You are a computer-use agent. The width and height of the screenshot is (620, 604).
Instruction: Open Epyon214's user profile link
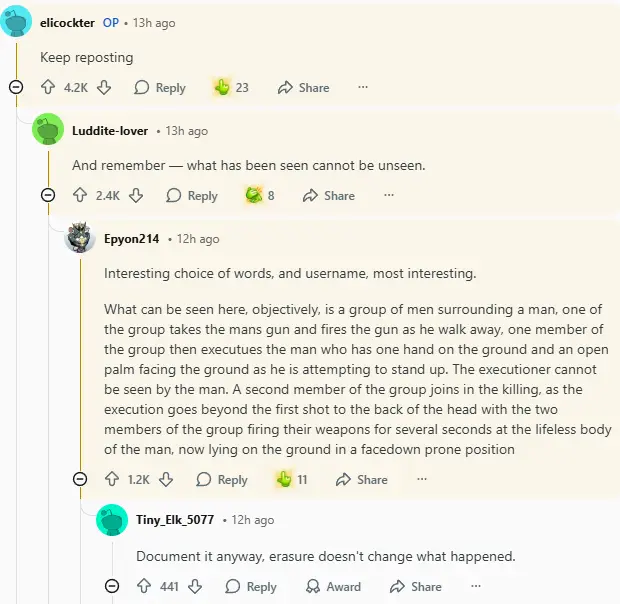coord(133,239)
